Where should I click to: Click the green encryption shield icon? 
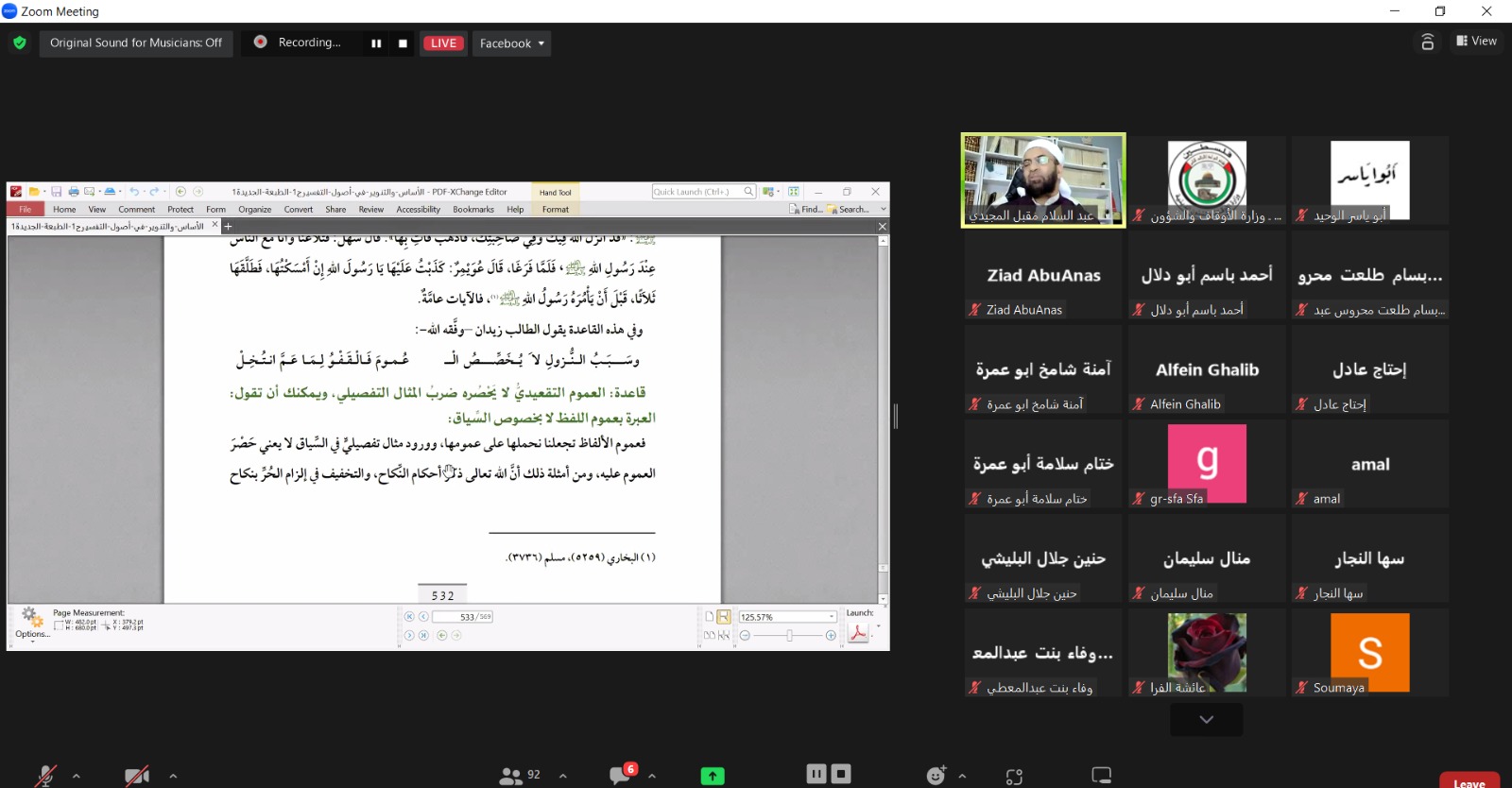point(20,43)
